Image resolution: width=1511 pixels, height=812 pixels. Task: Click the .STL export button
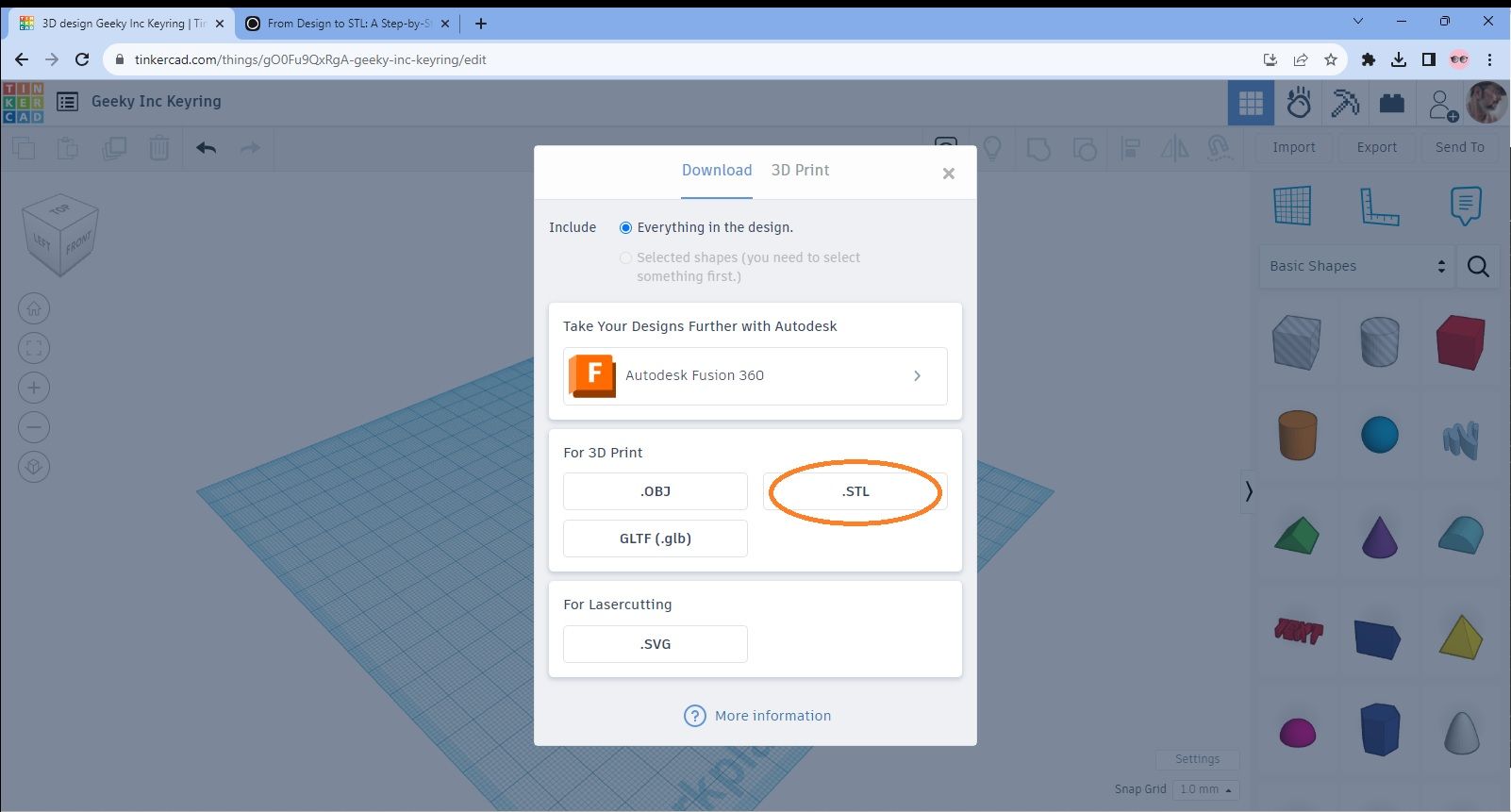[855, 491]
